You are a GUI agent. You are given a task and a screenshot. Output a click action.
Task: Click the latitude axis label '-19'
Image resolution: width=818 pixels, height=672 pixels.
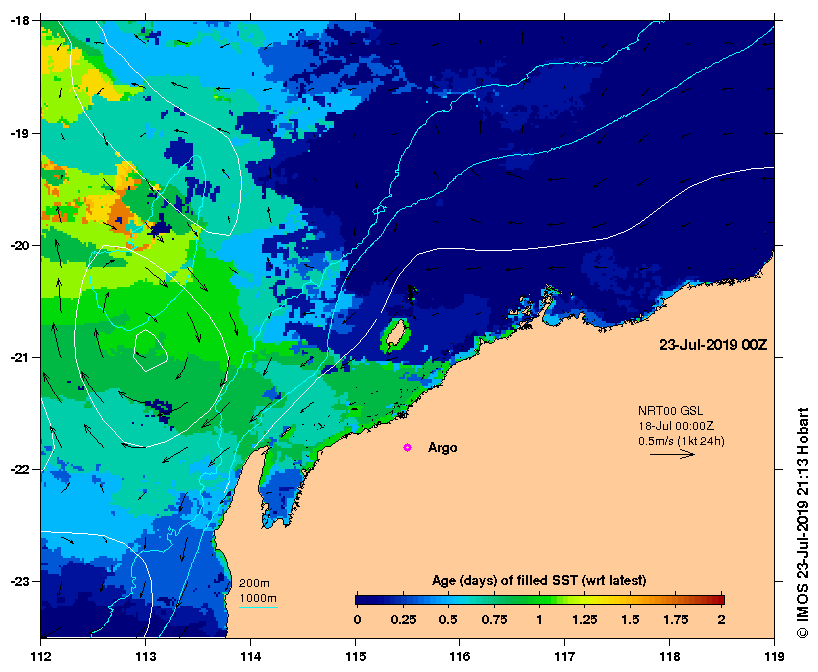point(18,133)
